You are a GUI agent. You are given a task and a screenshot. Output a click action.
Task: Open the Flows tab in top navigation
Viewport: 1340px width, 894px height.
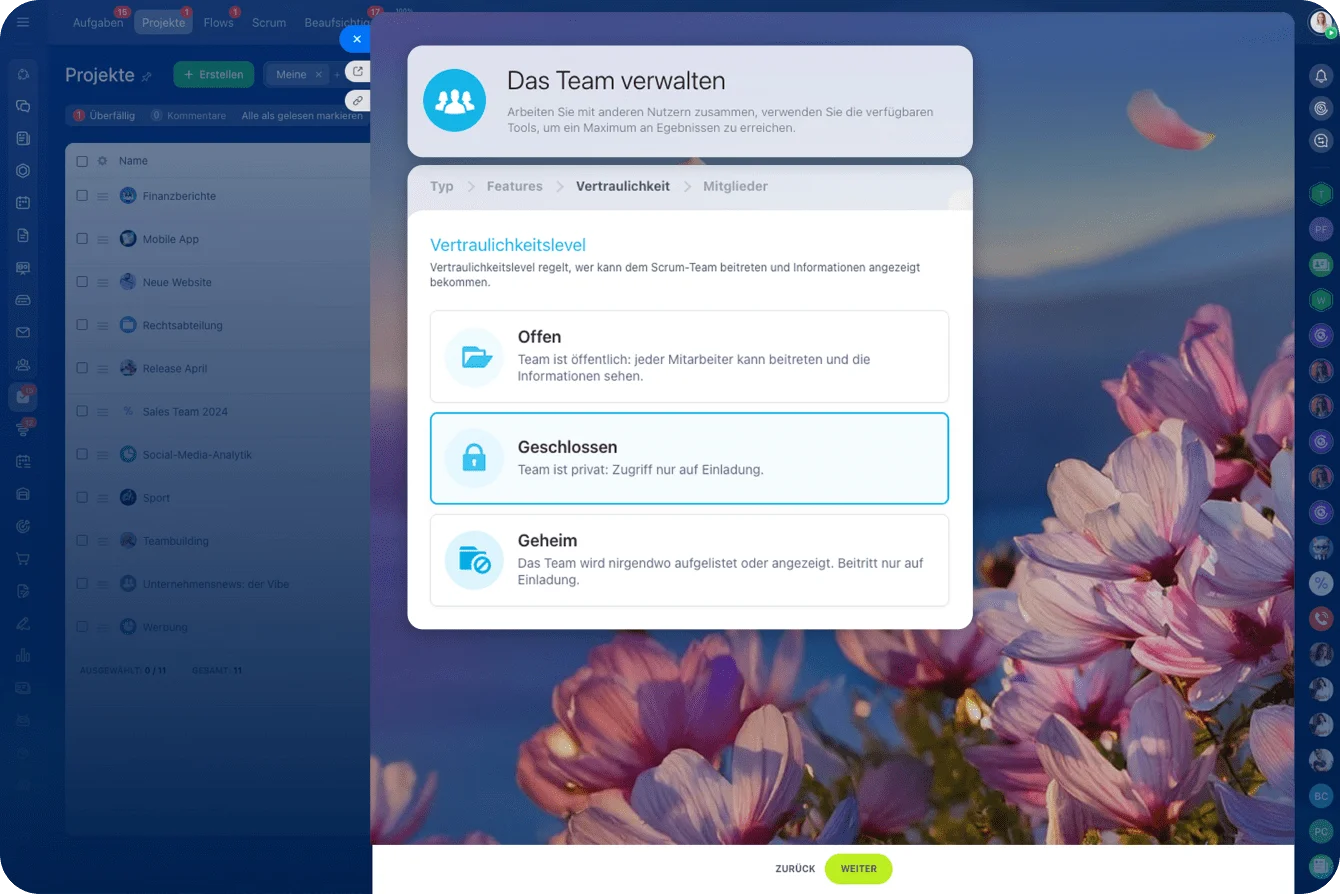click(x=218, y=22)
